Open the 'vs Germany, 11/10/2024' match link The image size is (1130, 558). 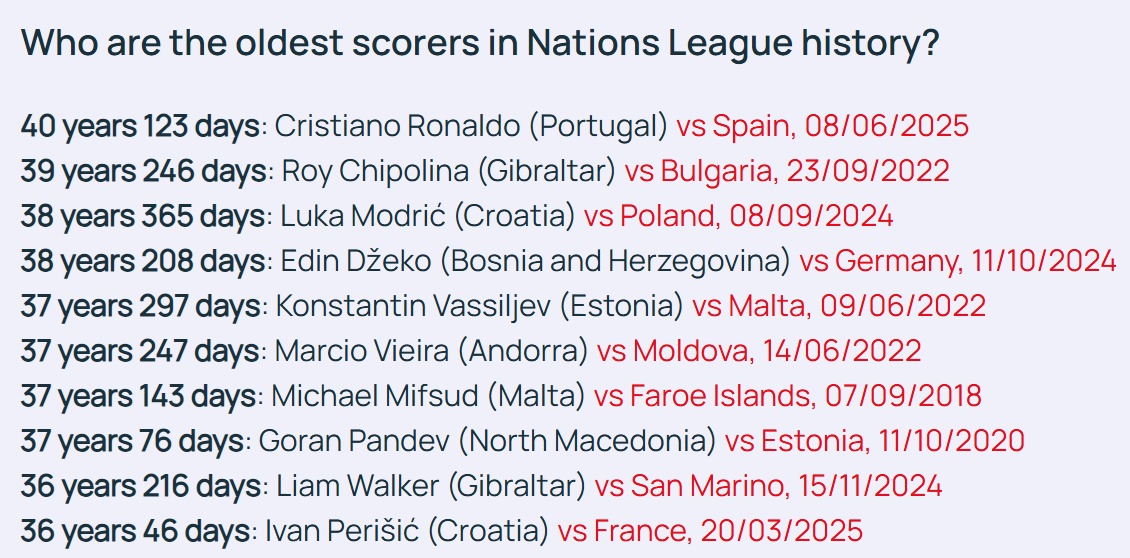coord(957,261)
